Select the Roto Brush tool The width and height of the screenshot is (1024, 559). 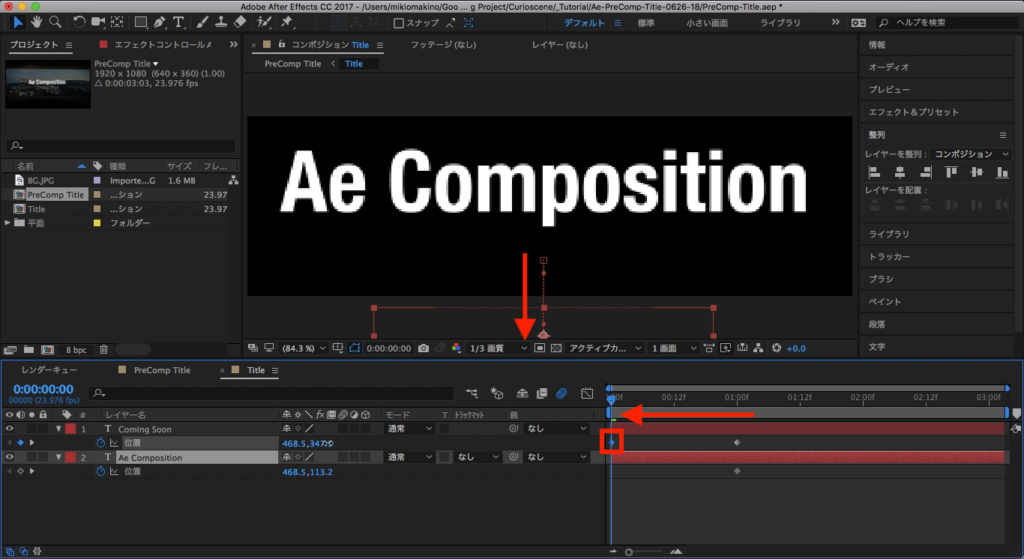point(264,22)
